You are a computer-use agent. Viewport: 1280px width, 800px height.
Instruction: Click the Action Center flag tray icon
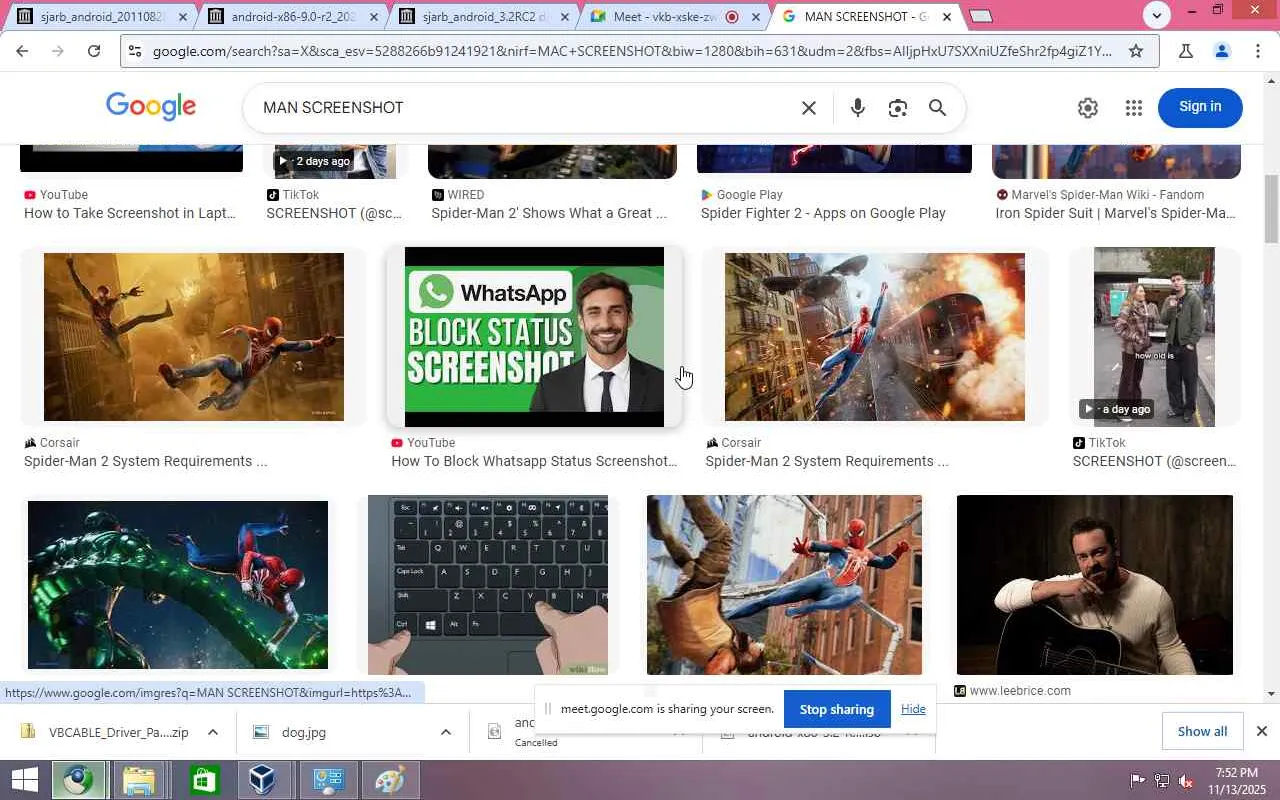1137,780
